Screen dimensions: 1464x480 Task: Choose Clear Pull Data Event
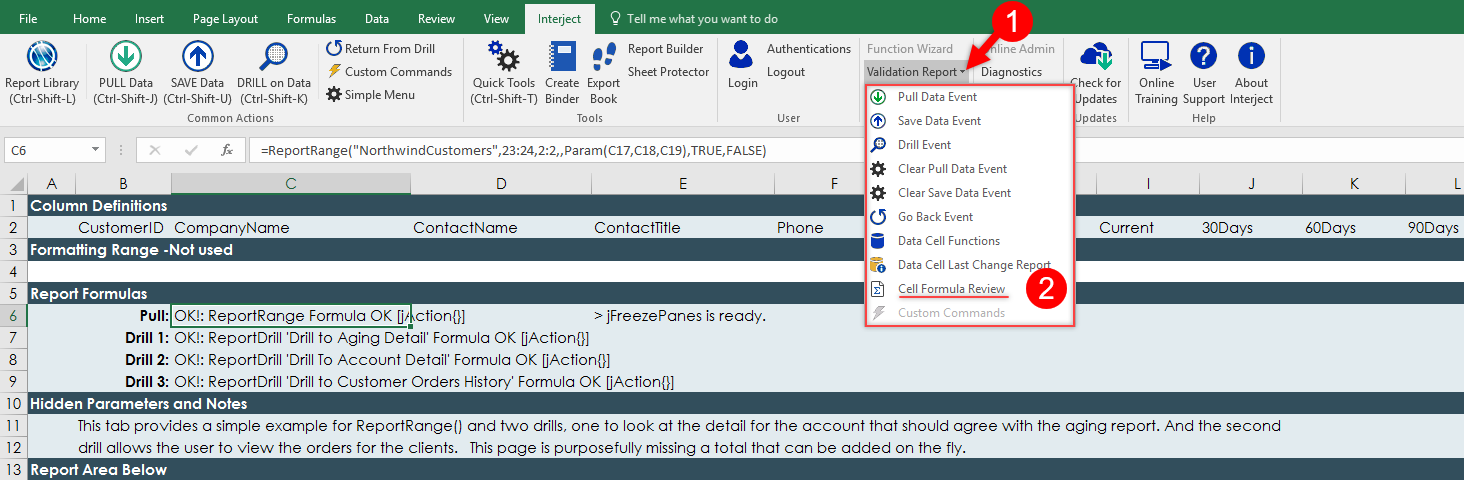pos(968,169)
